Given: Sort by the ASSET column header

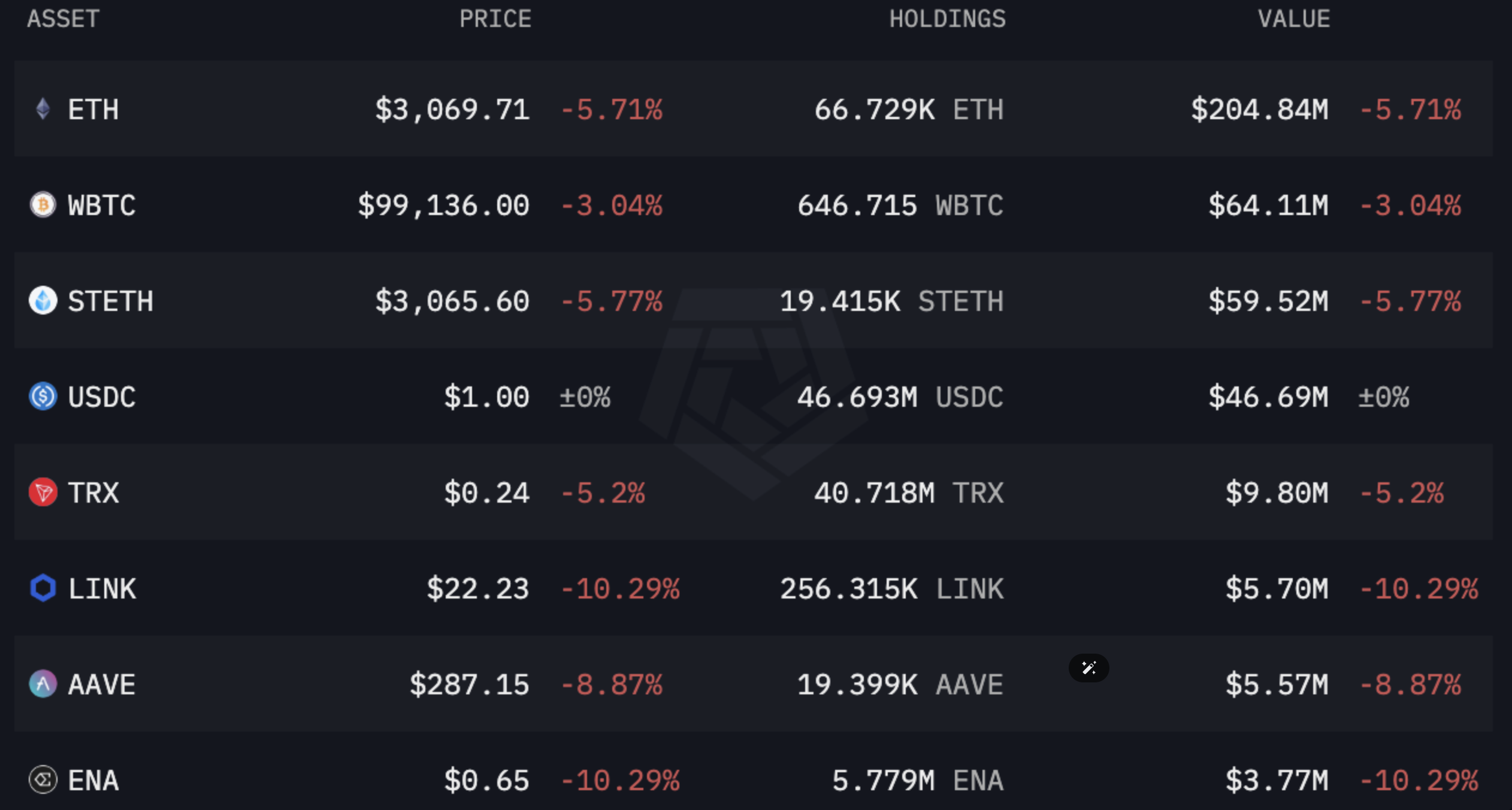Looking at the screenshot, I should pyautogui.click(x=63, y=19).
